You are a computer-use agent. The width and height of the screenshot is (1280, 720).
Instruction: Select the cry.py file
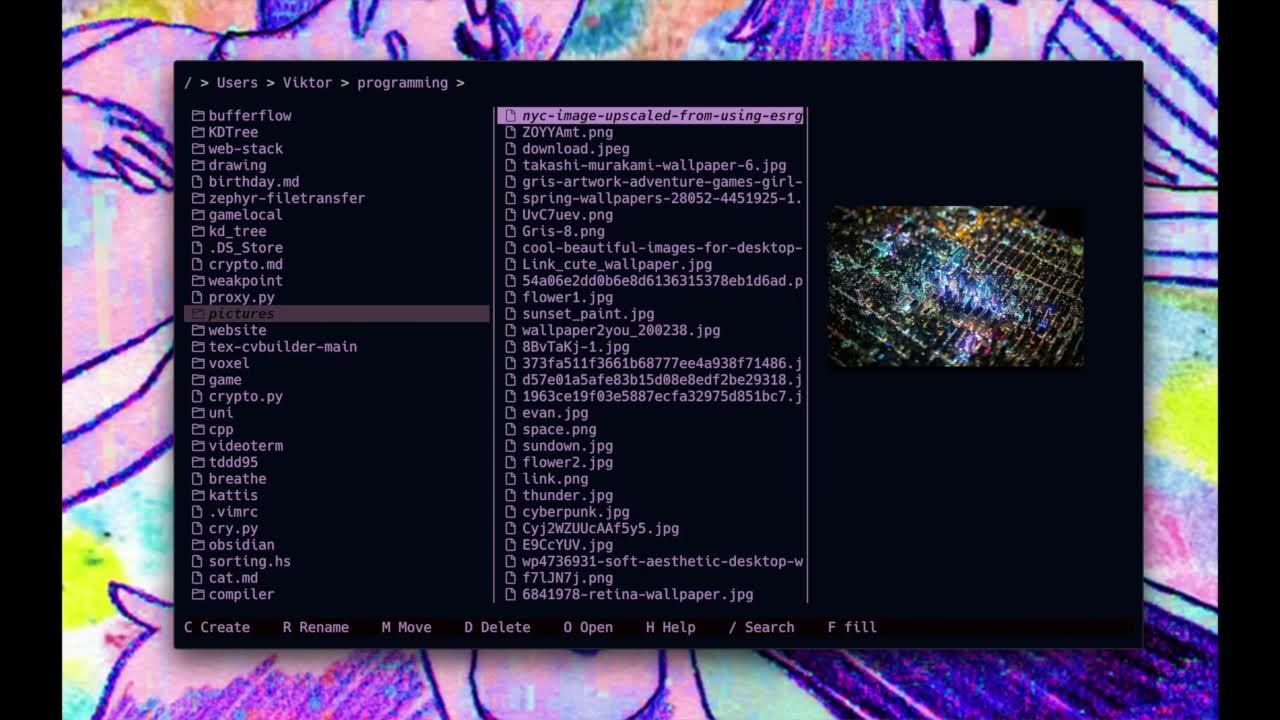pyautogui.click(x=233, y=528)
